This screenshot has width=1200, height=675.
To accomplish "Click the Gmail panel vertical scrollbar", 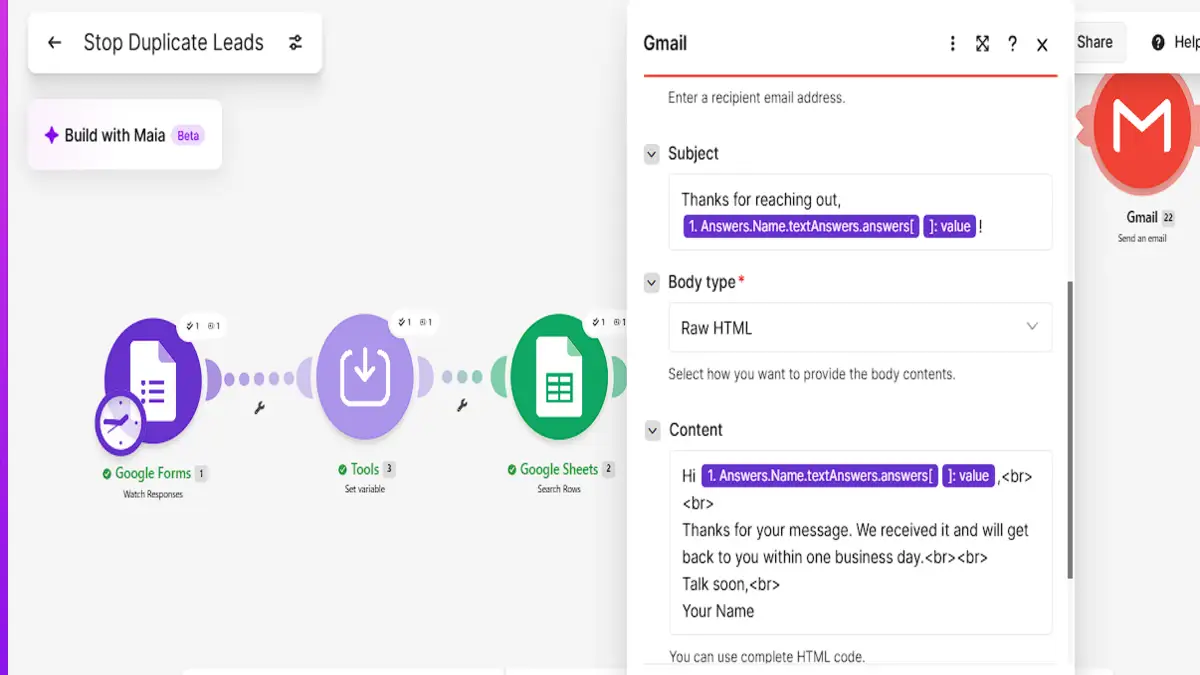I will pyautogui.click(x=1069, y=430).
